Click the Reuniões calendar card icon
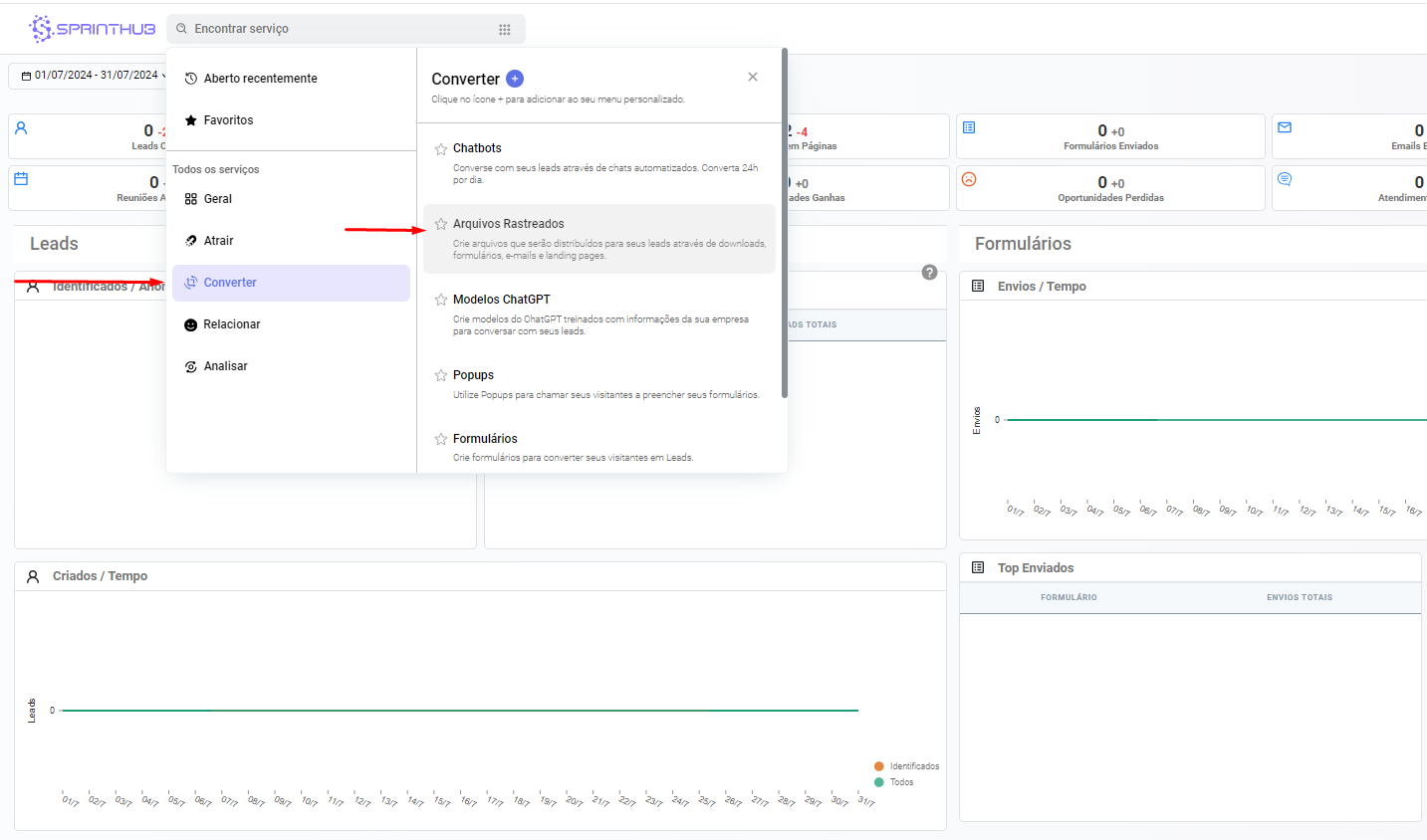This screenshot has height=840, width=1427. click(x=21, y=179)
